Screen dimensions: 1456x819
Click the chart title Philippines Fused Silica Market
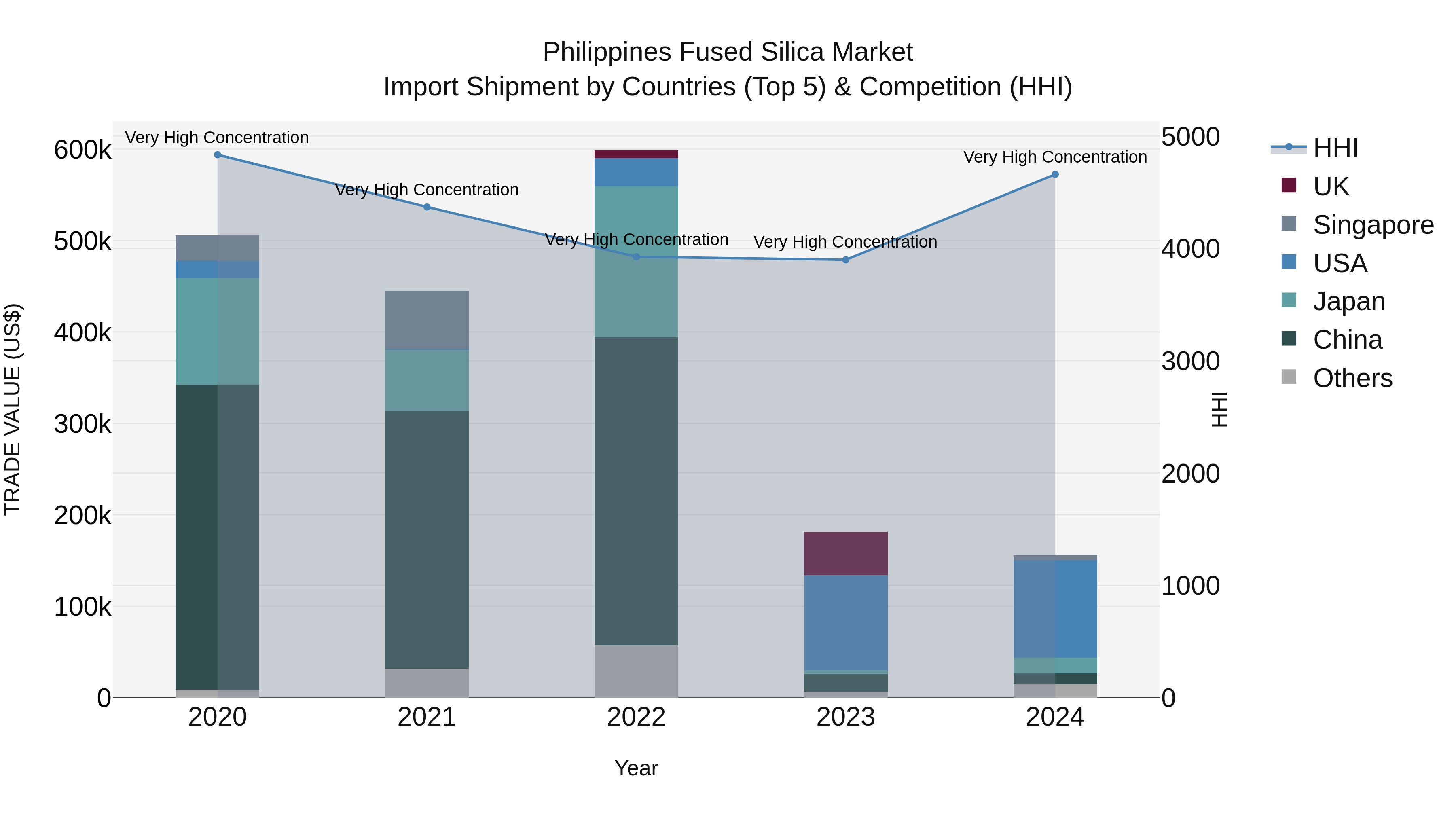728,52
